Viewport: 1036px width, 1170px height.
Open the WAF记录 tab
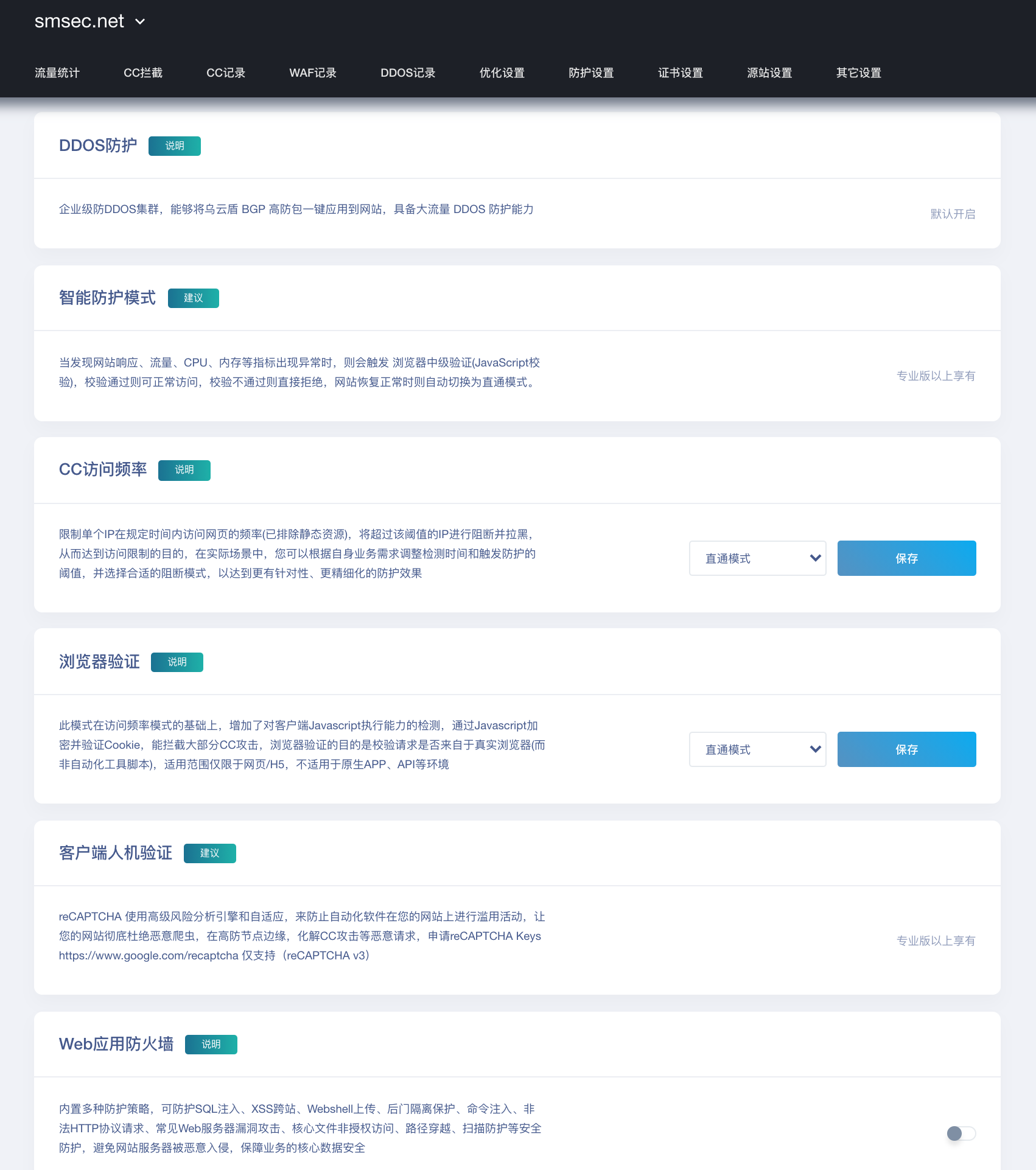313,73
